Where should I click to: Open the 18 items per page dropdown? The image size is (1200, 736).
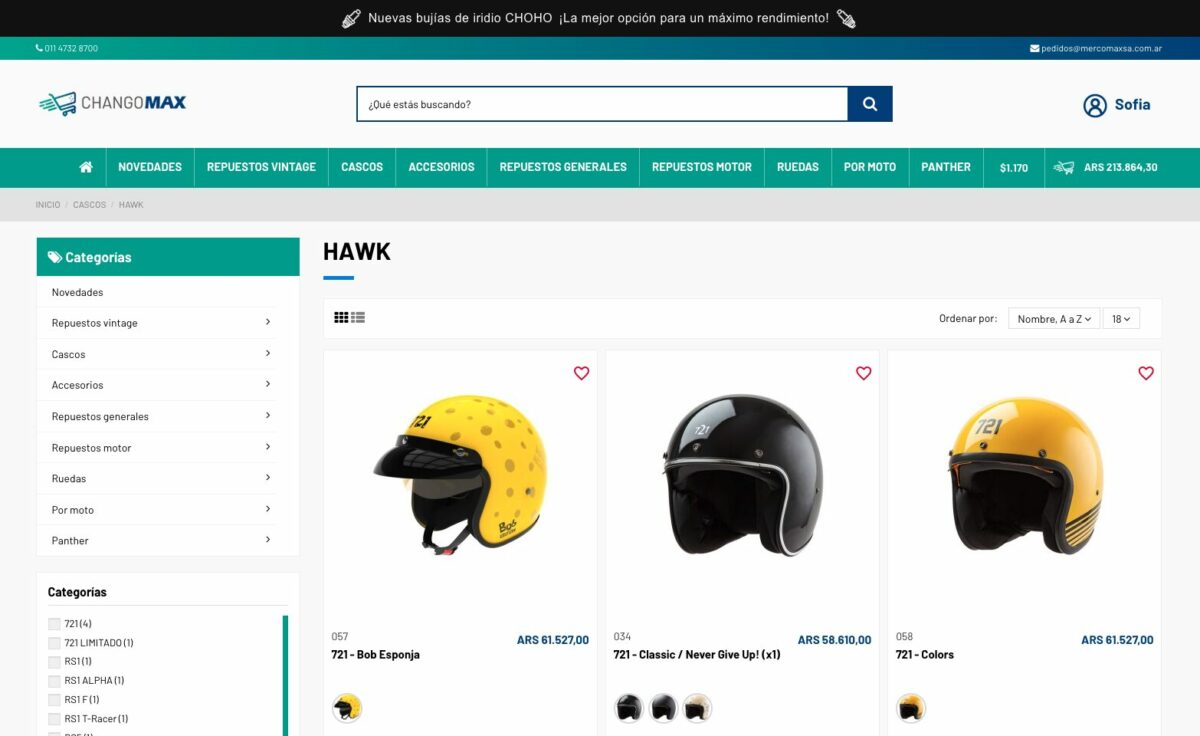coord(1121,319)
